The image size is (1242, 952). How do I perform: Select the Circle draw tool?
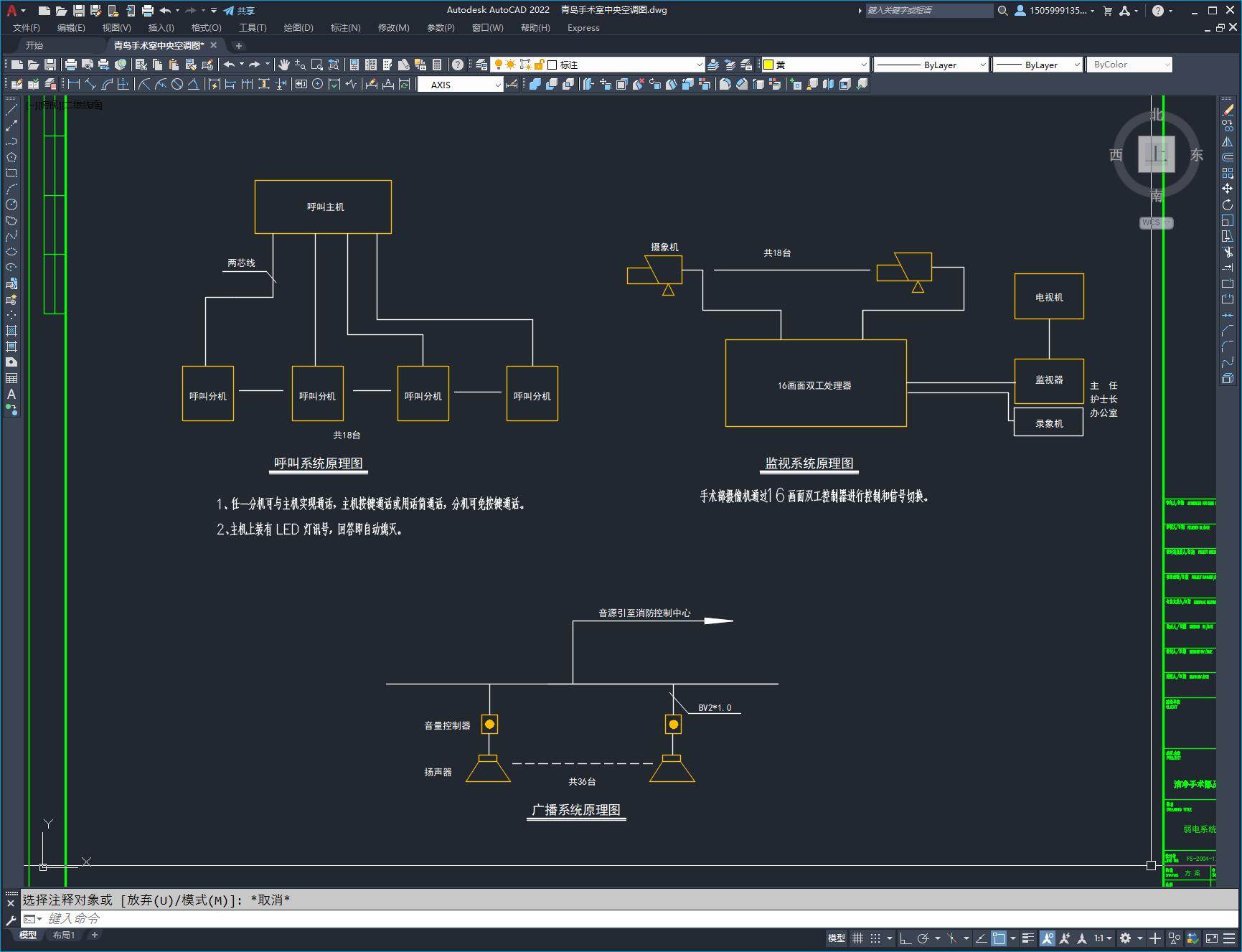[x=11, y=204]
